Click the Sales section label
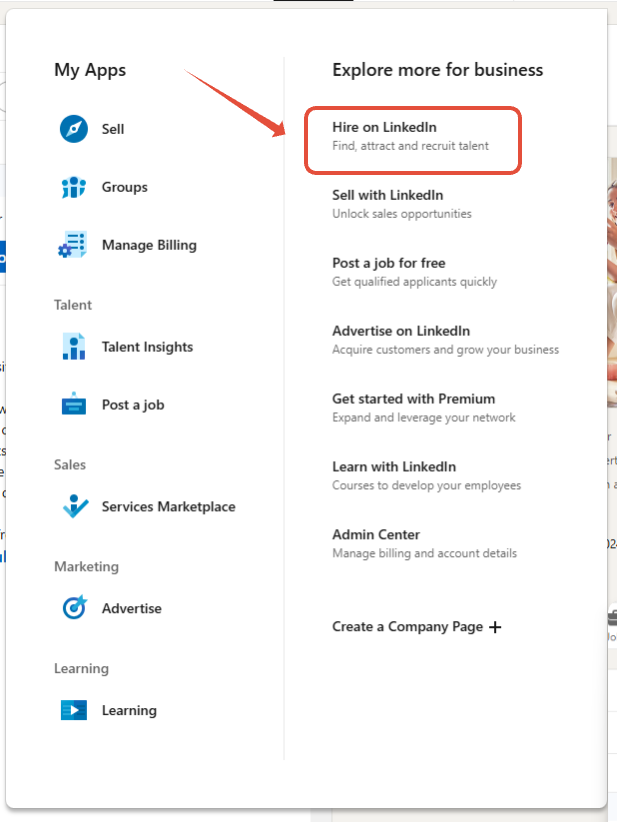Viewport: 617px width, 822px height. point(70,464)
